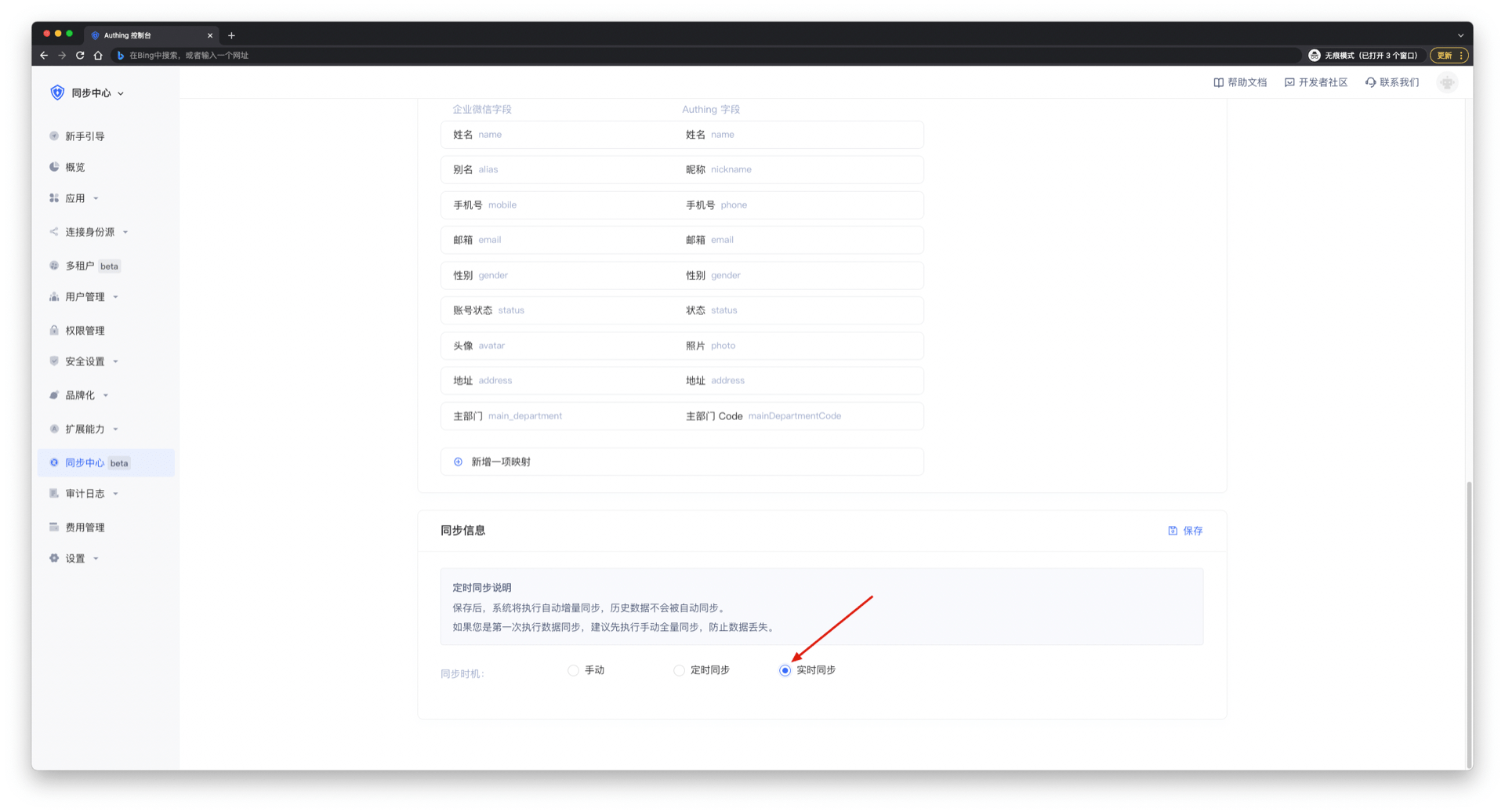Viewport: 1505px width, 812px height.
Task: Click the 概览 pie chart icon
Action: 54,167
